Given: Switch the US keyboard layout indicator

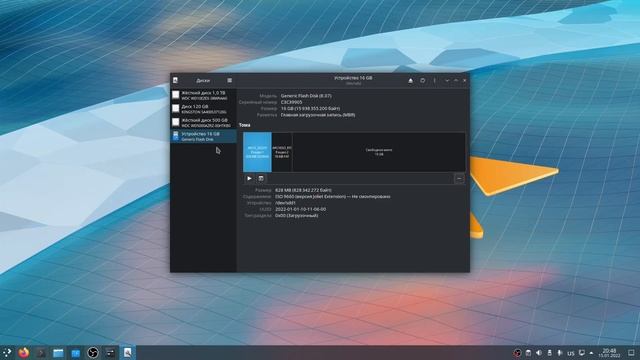Looking at the screenshot, I should (x=571, y=353).
